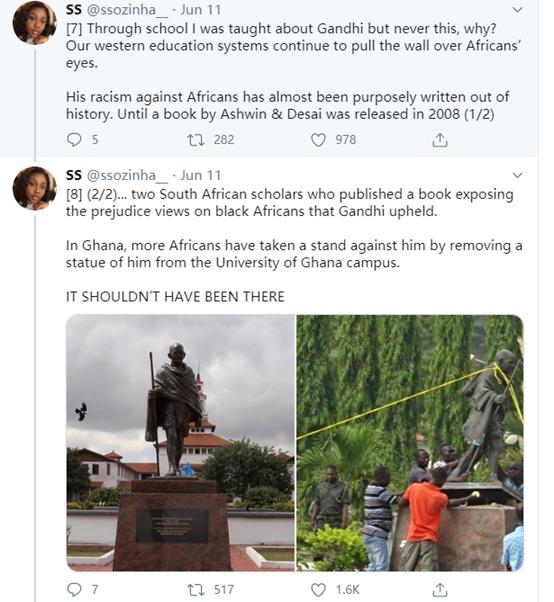Share the tweet about Ghana statue removal
This screenshot has width=554, height=602.
[440, 590]
